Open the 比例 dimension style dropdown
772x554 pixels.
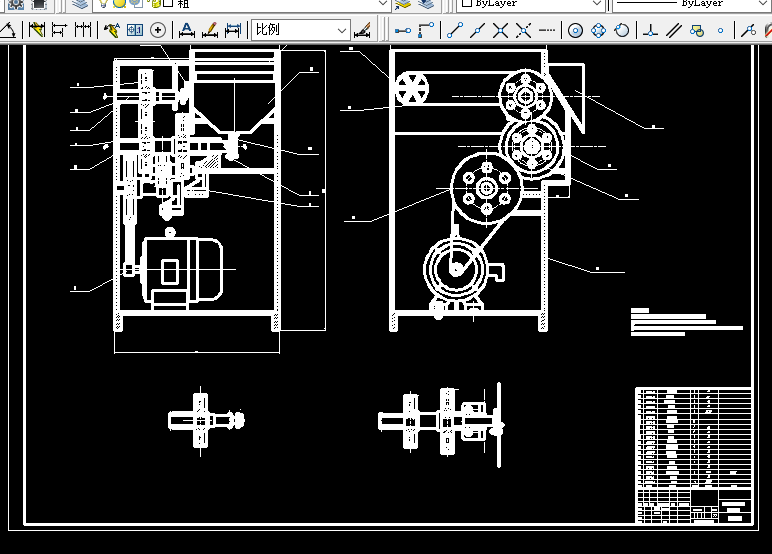coord(301,30)
